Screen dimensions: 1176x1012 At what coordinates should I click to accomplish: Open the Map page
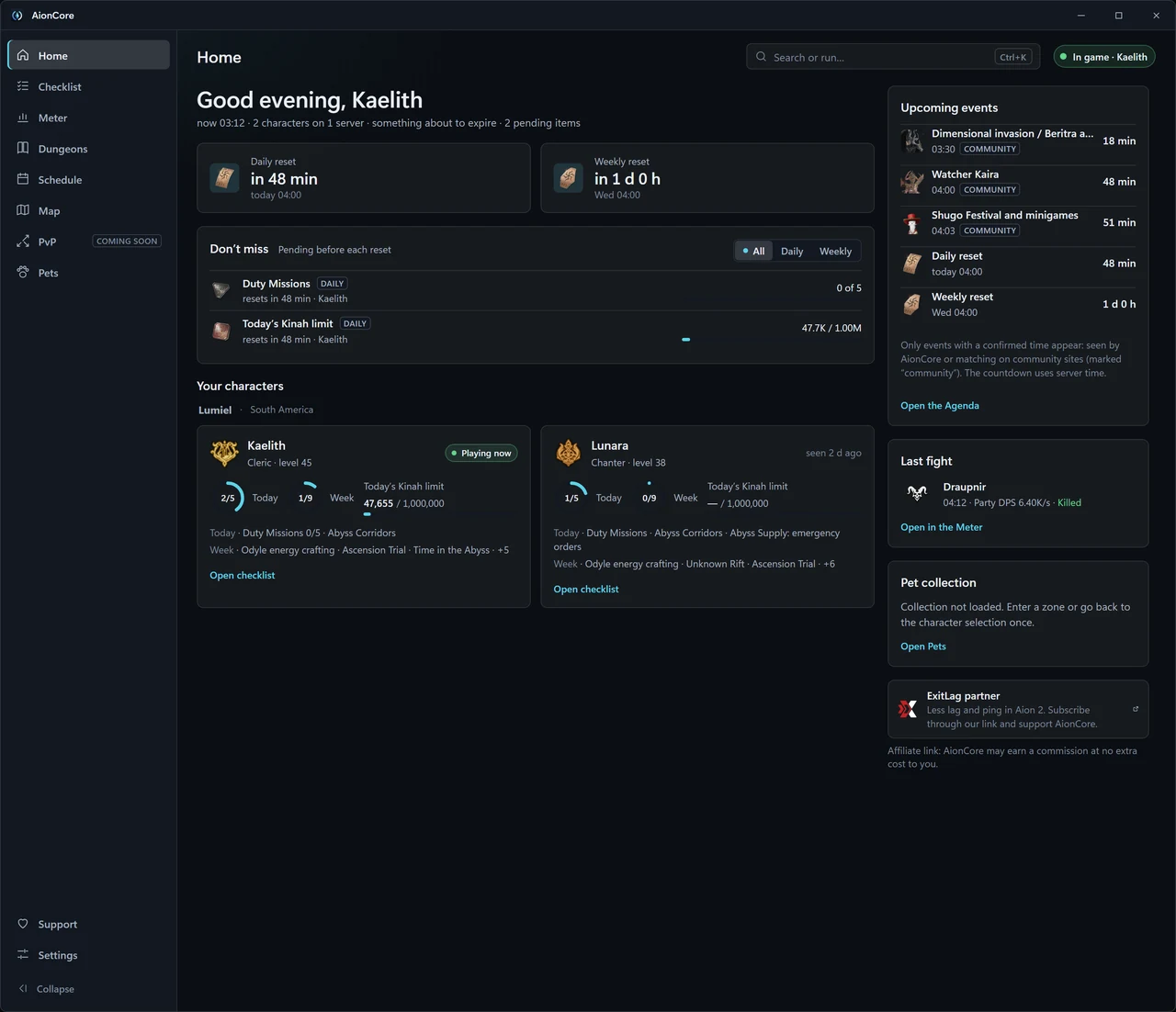click(x=88, y=211)
